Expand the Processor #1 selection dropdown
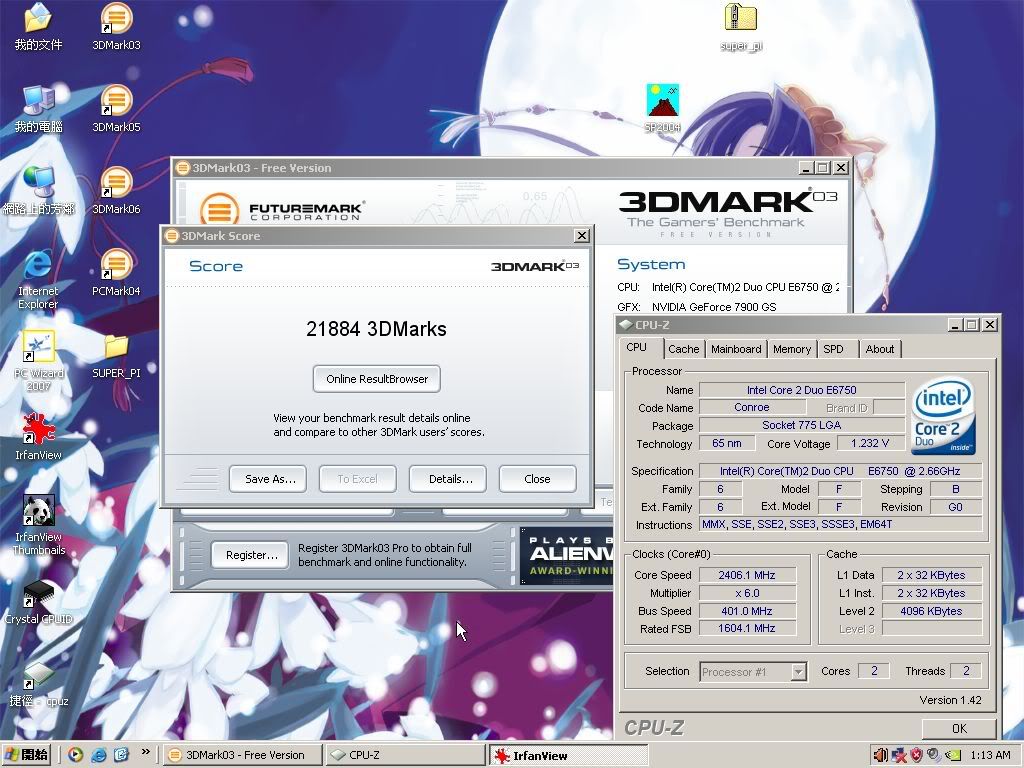The image size is (1024, 768). (x=798, y=672)
